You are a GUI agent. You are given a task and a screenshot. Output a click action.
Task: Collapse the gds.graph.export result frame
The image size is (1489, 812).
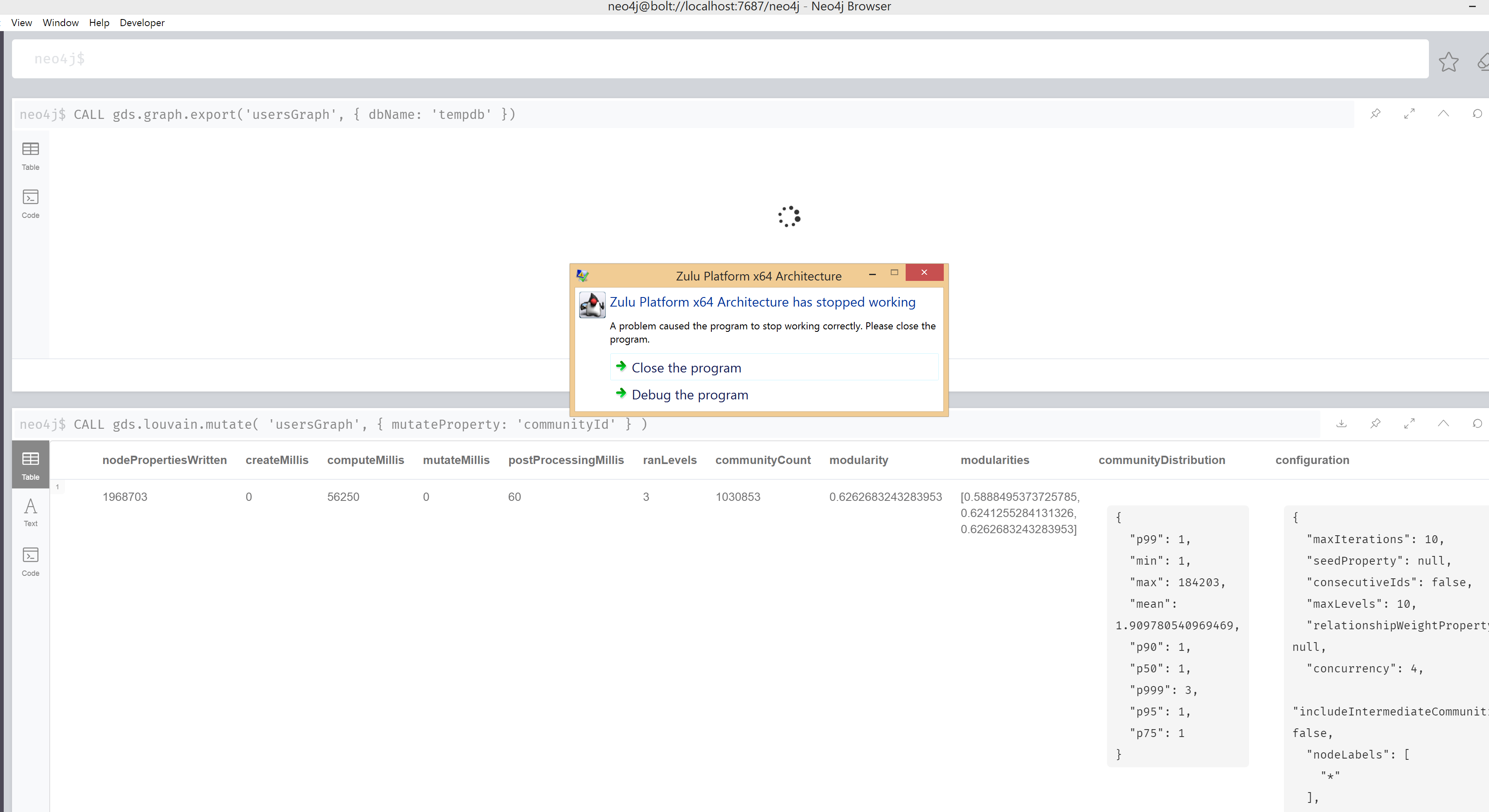pyautogui.click(x=1443, y=114)
